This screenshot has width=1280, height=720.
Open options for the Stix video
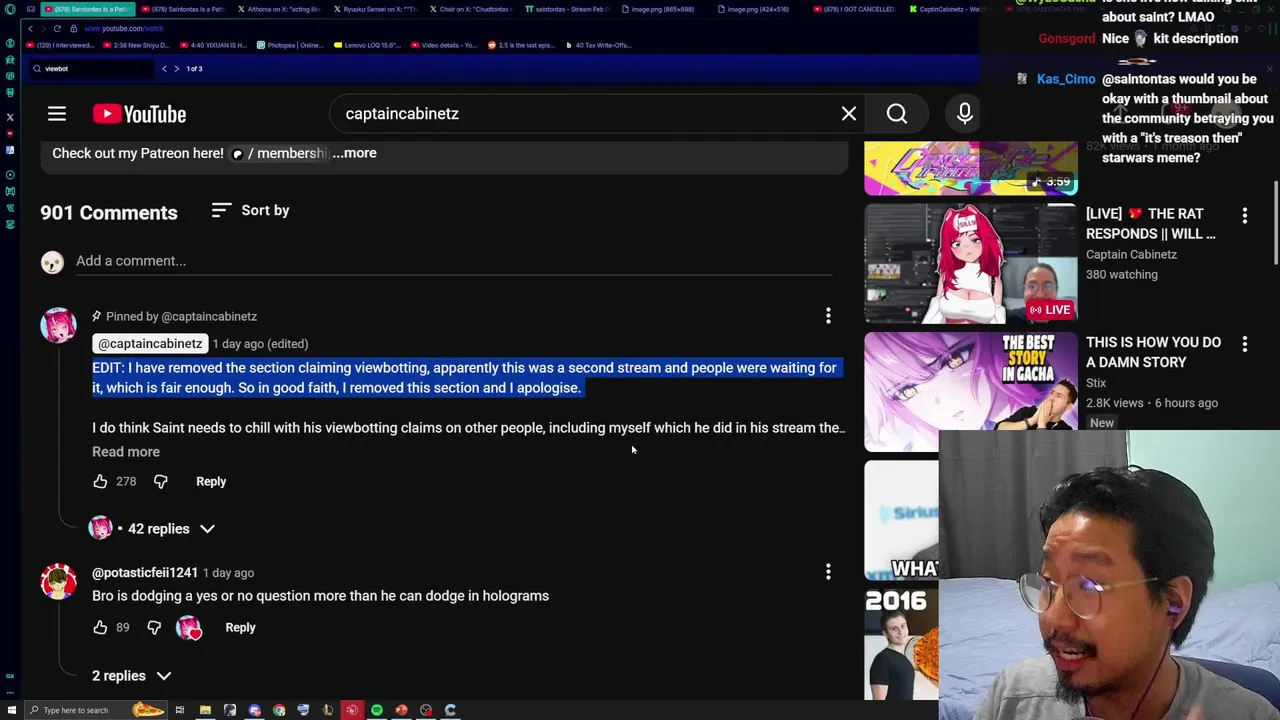[1245, 345]
